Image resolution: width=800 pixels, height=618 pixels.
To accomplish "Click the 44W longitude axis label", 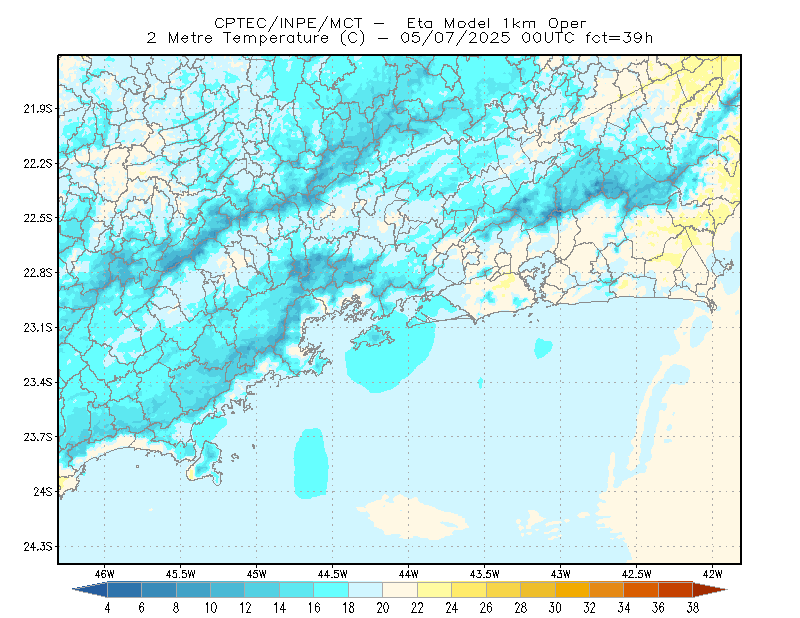I will (408, 574).
